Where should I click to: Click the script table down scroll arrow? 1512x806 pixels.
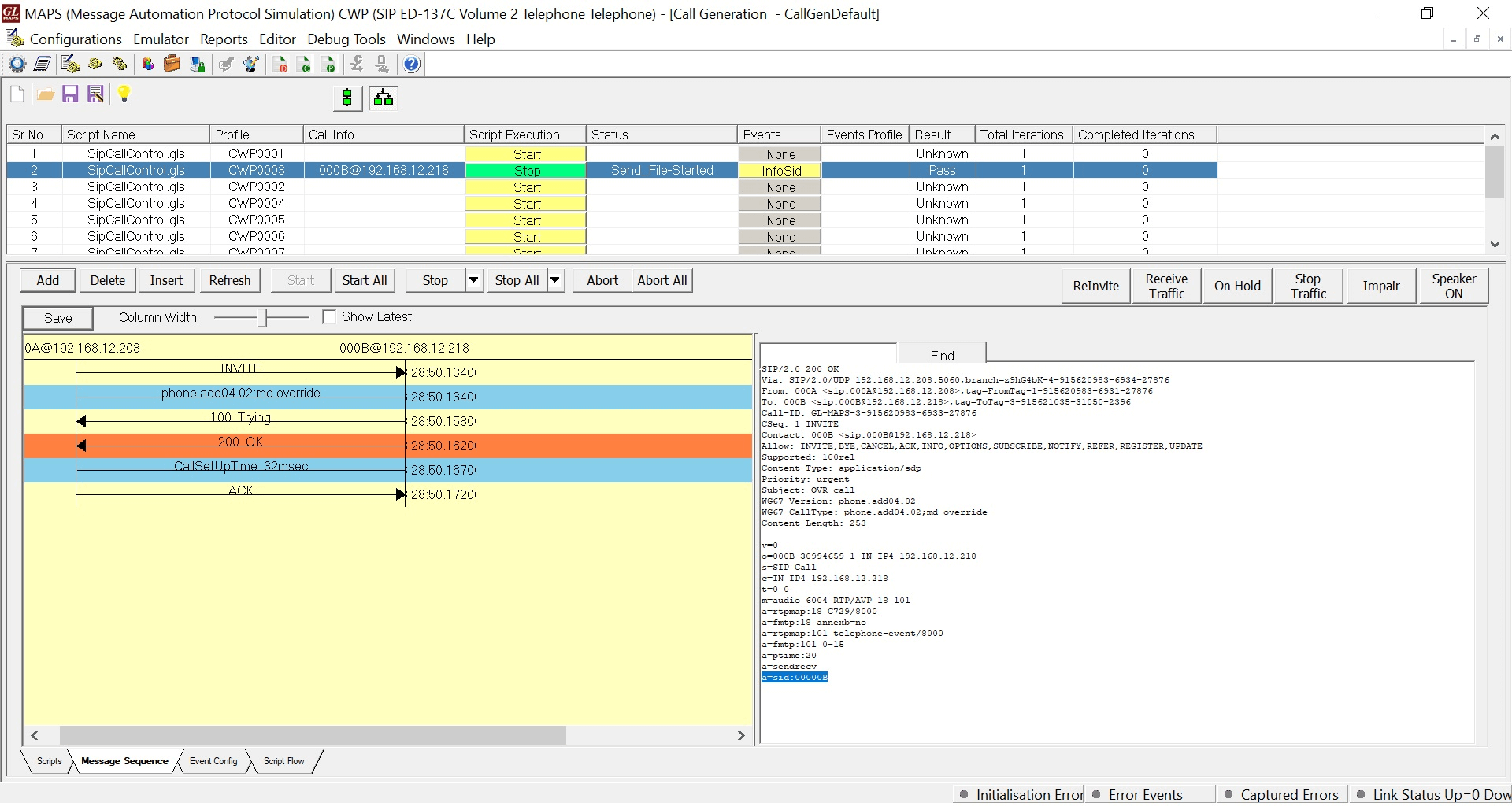pyautogui.click(x=1495, y=244)
